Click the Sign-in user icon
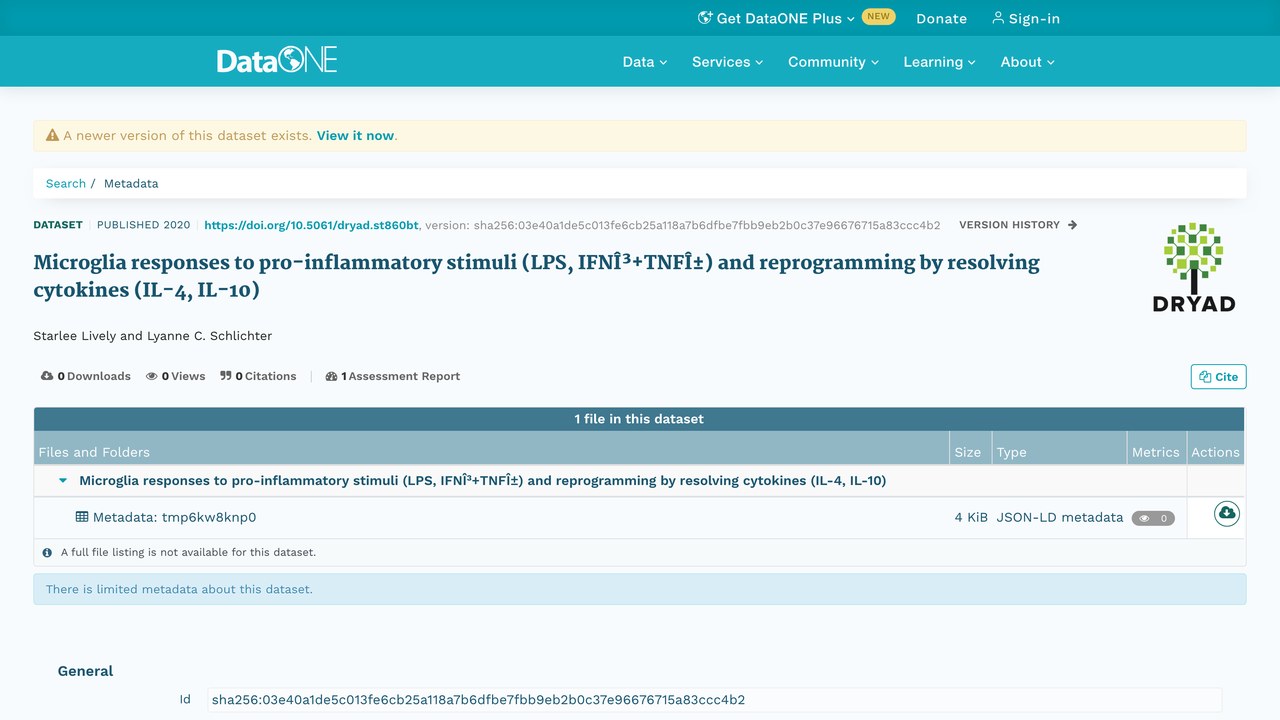 tap(998, 18)
